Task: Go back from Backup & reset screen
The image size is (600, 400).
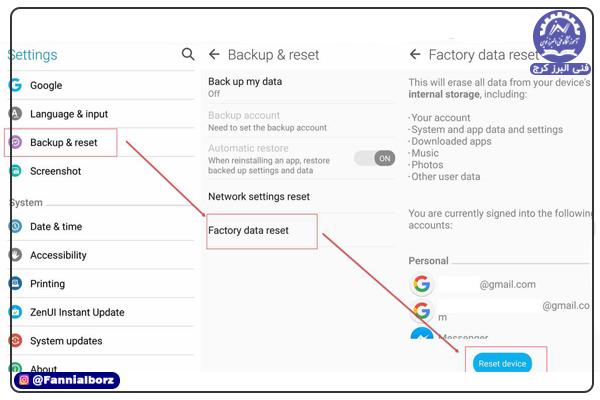Action: [x=214, y=54]
